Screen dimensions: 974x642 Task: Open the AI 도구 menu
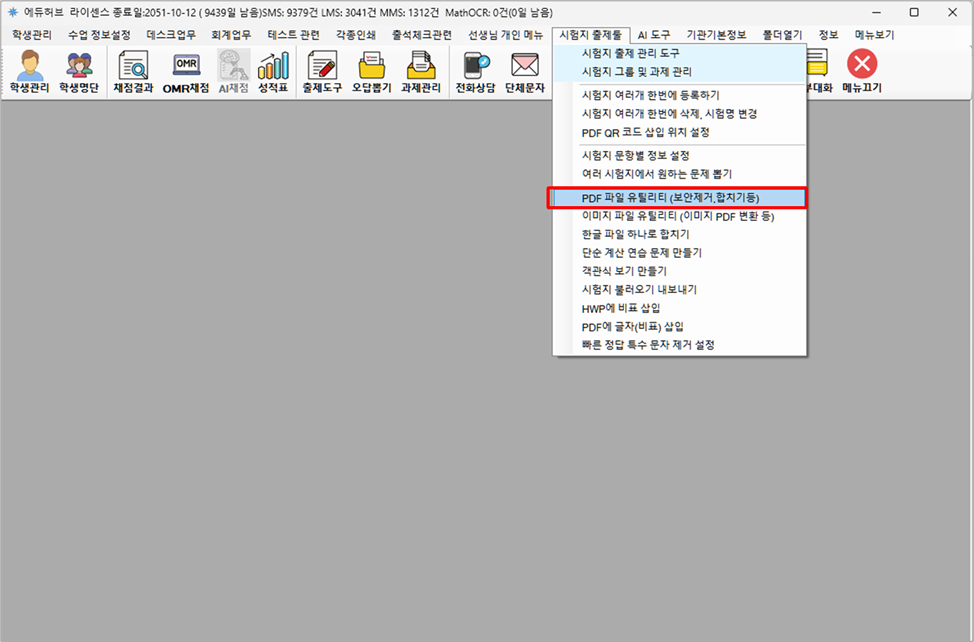(x=655, y=34)
